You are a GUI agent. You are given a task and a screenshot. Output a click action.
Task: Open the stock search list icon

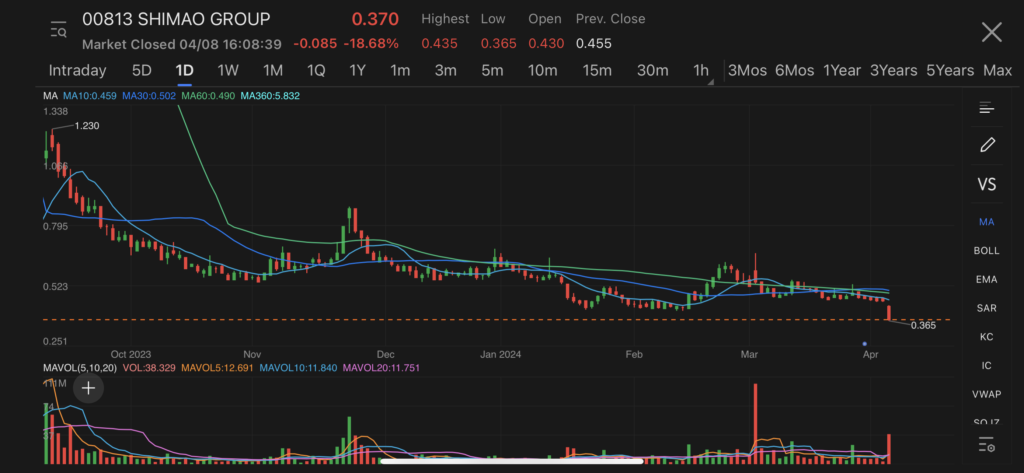[x=59, y=30]
